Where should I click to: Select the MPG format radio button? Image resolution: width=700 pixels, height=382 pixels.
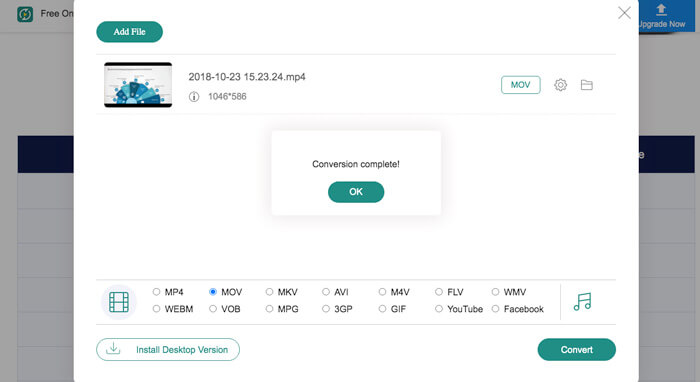(269, 309)
